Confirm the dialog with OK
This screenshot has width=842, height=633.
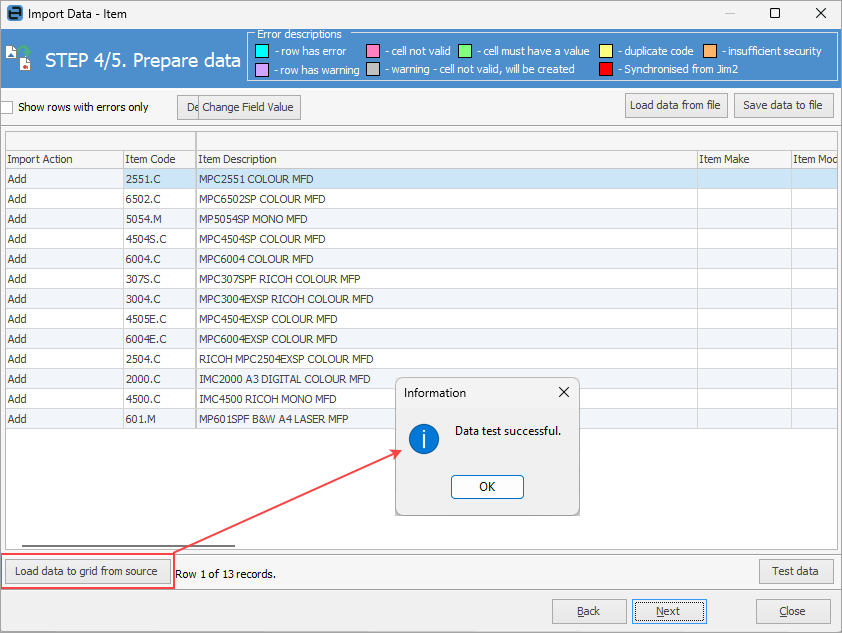click(487, 486)
